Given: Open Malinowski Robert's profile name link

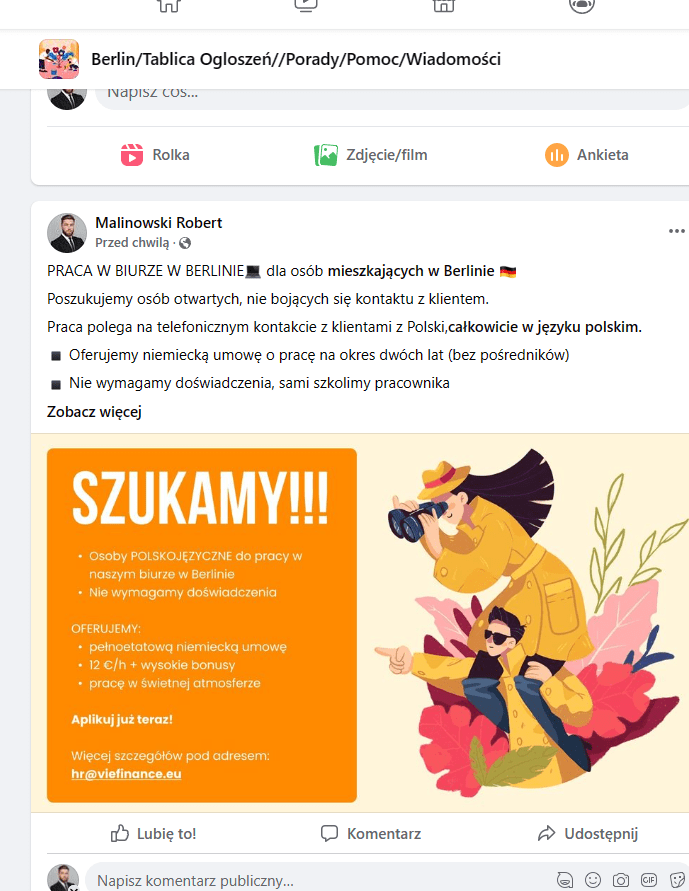Looking at the screenshot, I should point(158,223).
